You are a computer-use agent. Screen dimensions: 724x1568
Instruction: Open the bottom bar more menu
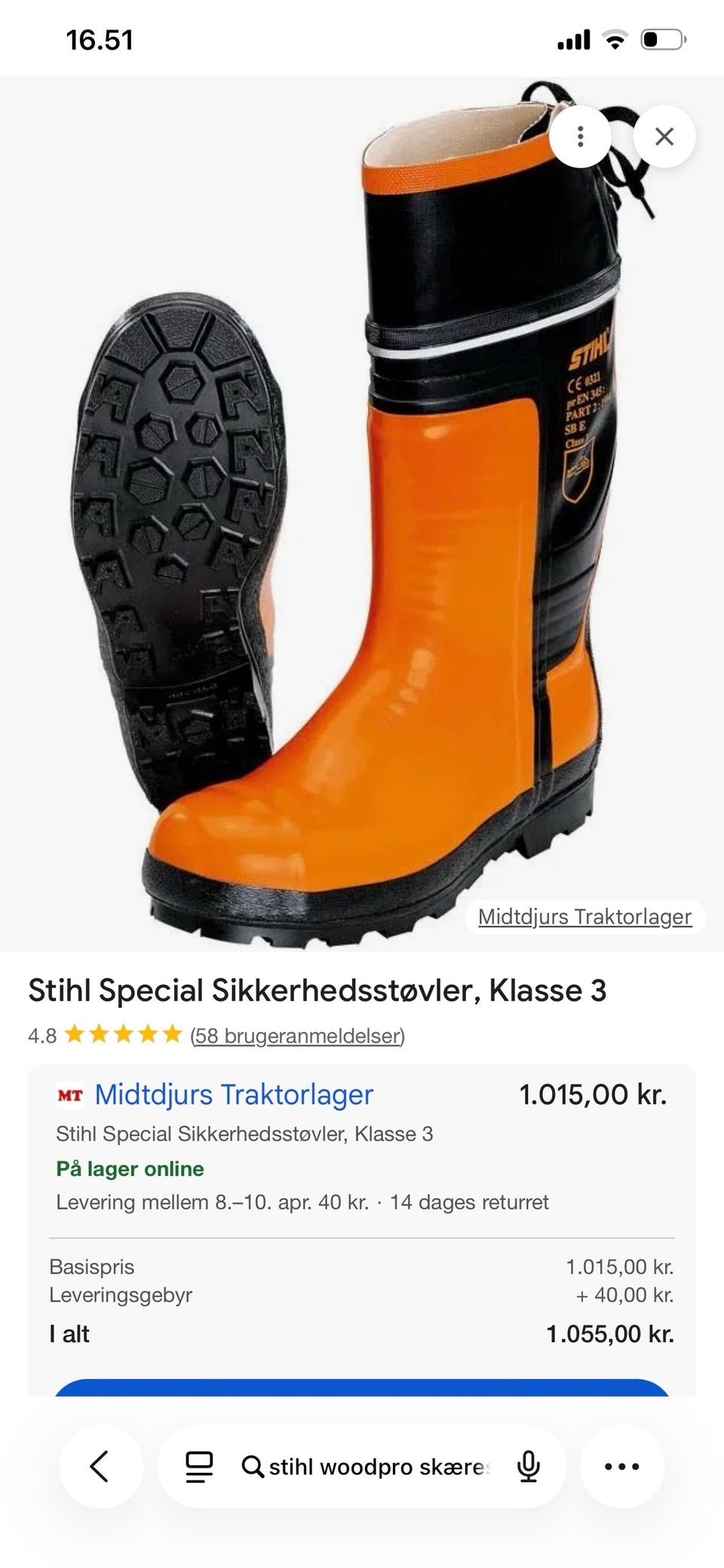622,1467
